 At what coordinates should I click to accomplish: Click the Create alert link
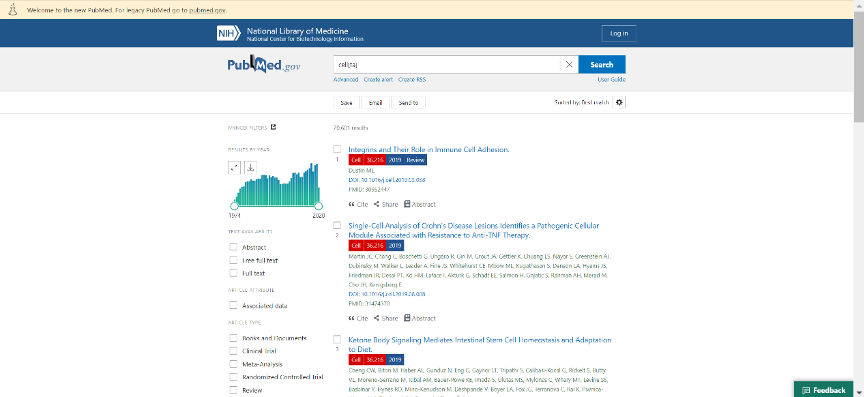[x=378, y=79]
